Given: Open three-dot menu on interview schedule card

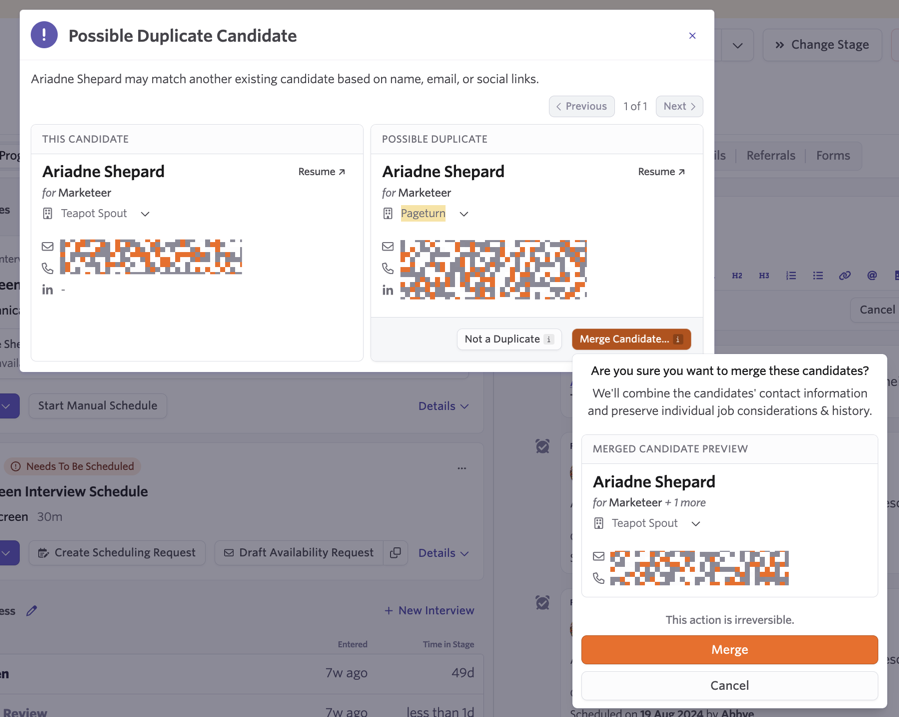Looking at the screenshot, I should [462, 468].
